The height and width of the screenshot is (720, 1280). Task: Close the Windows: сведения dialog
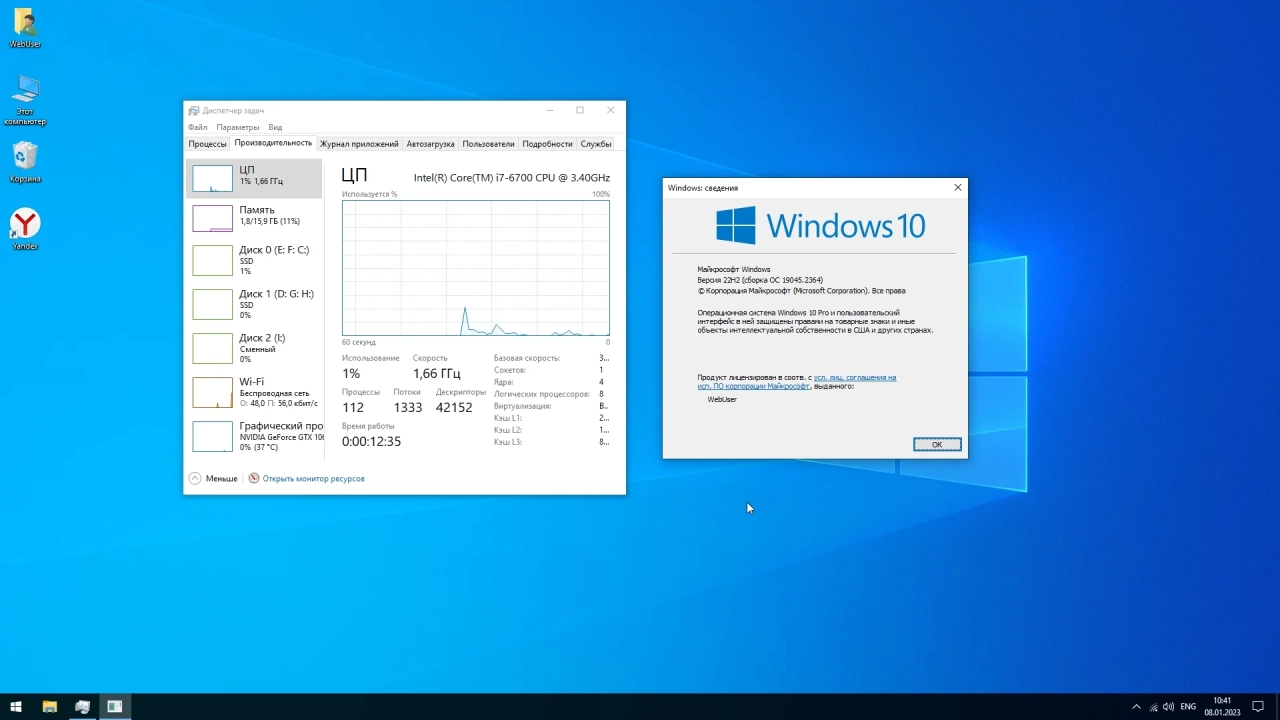(x=958, y=187)
